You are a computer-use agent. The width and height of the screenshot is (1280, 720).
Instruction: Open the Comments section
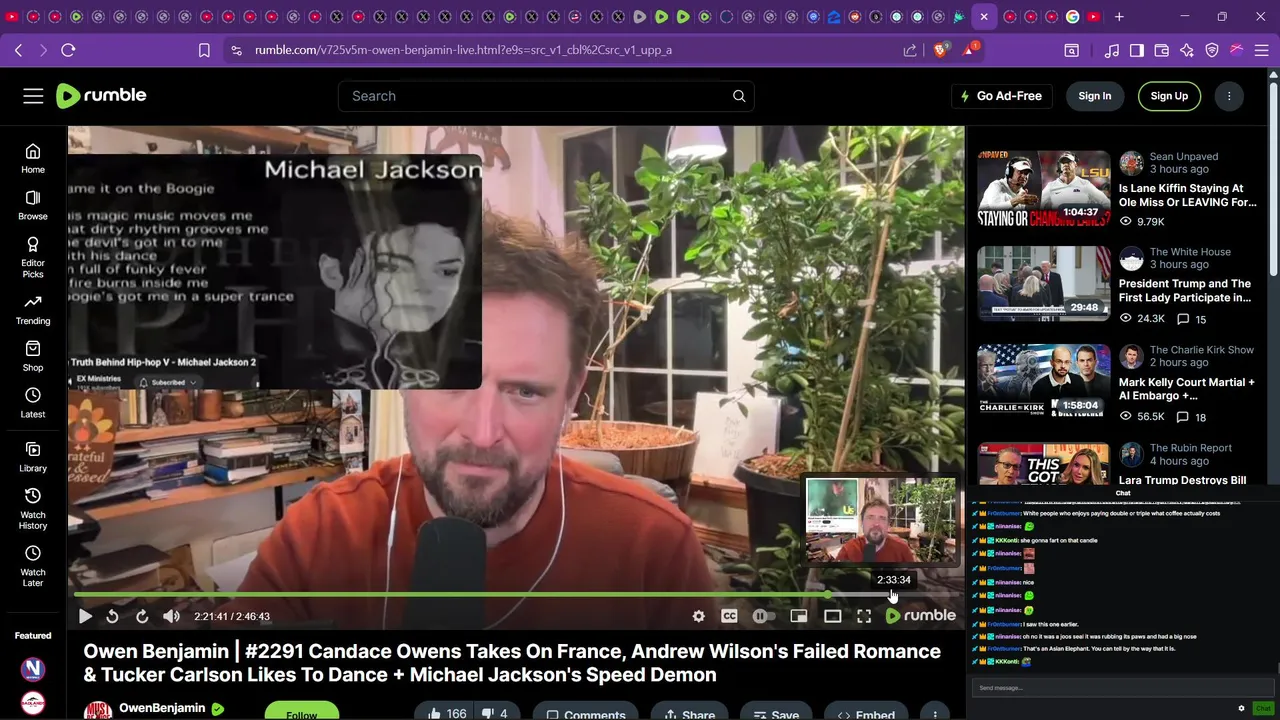(x=586, y=713)
